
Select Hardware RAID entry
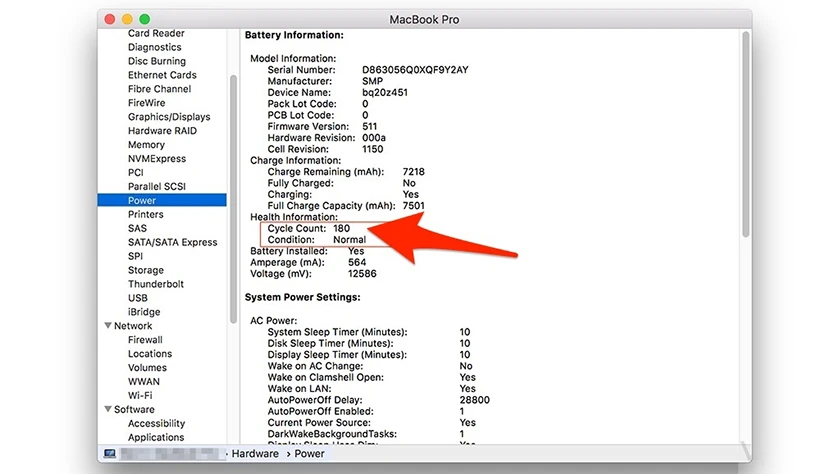click(162, 131)
